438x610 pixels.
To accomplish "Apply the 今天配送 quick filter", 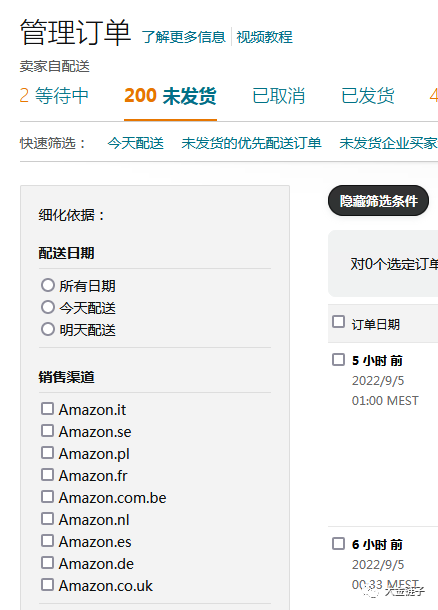I will click(x=135, y=143).
